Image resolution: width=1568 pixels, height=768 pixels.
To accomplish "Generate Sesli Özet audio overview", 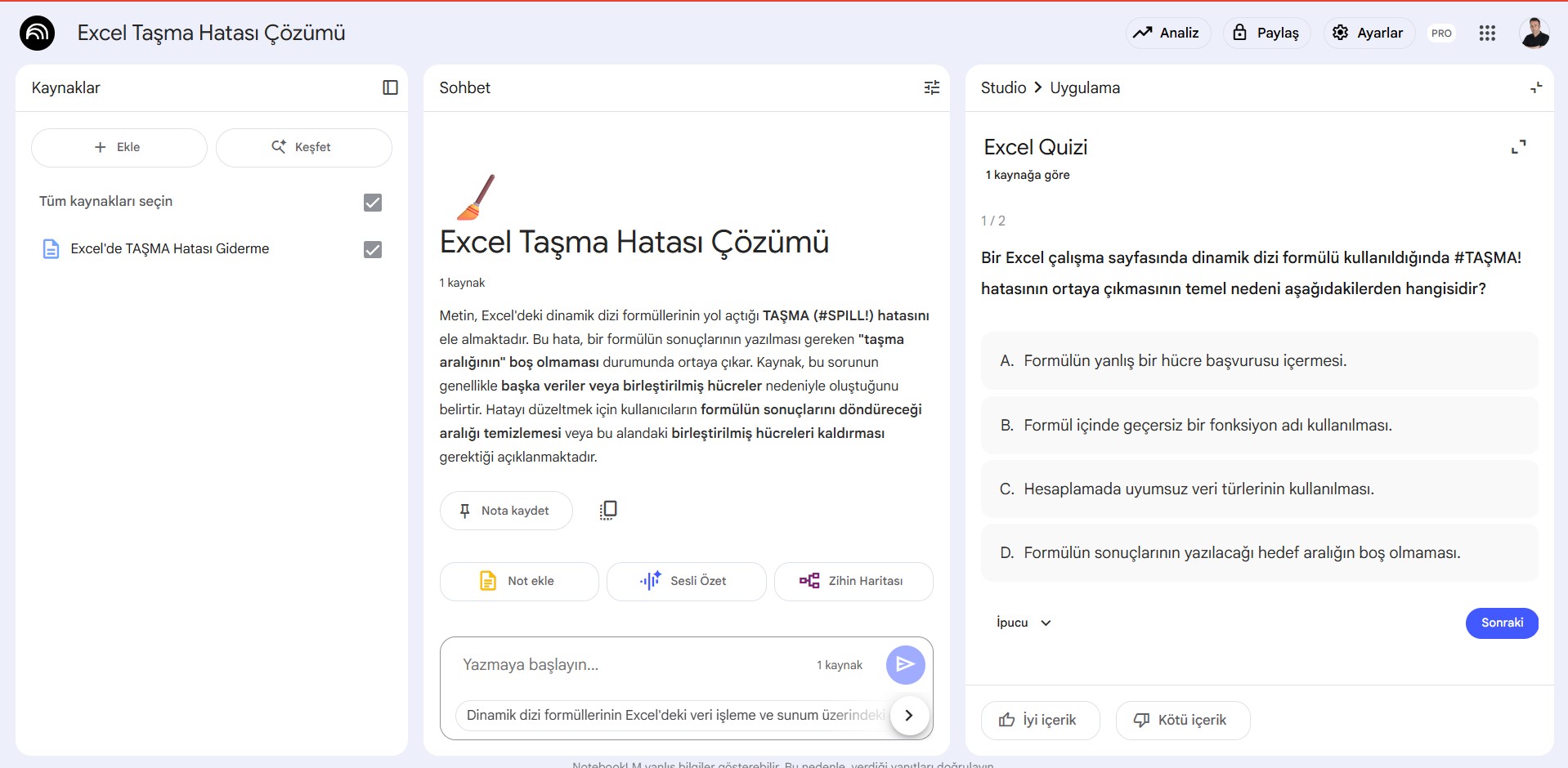I will [x=686, y=581].
